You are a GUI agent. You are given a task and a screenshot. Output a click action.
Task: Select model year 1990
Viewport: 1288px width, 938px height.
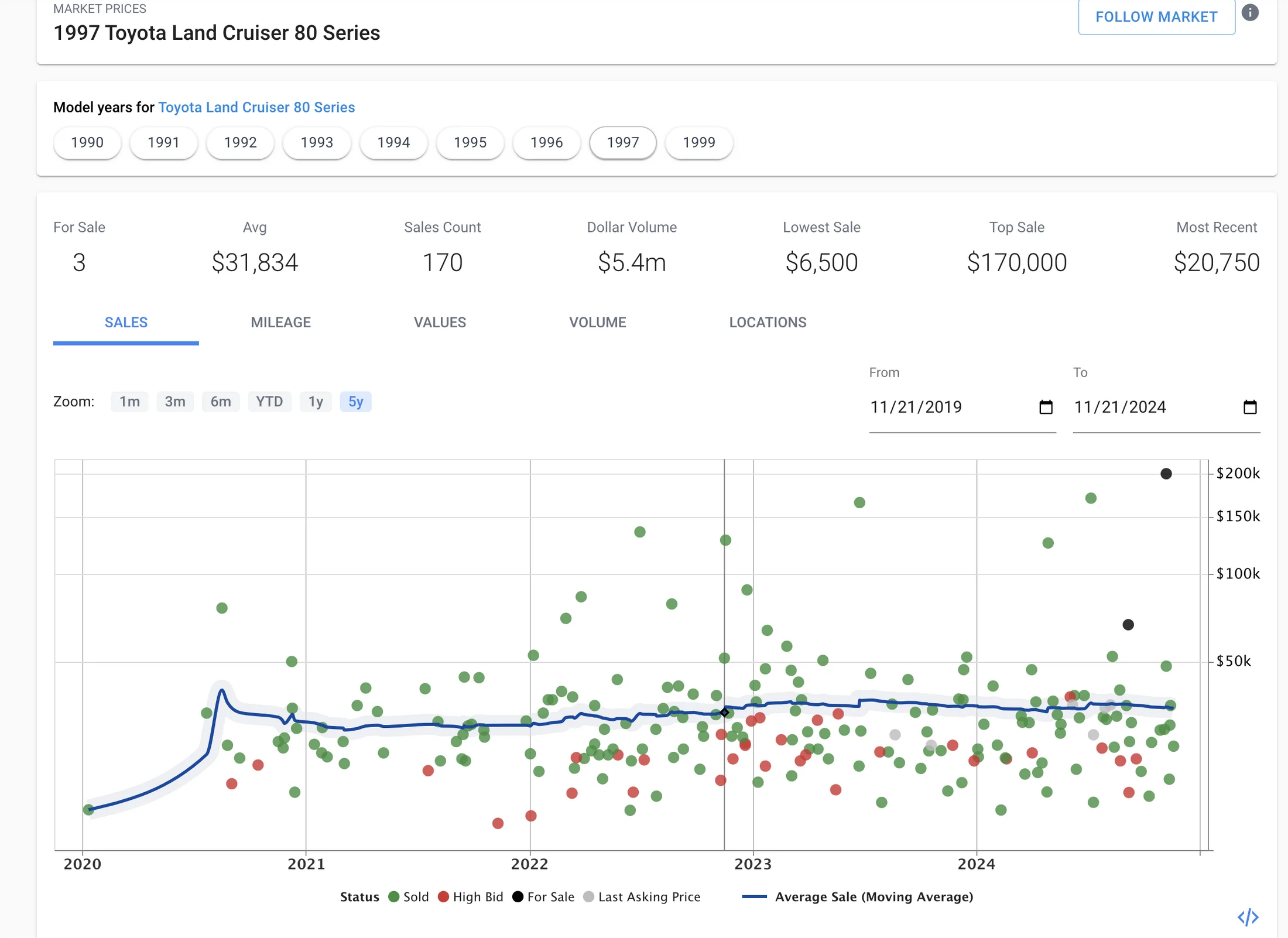point(87,142)
